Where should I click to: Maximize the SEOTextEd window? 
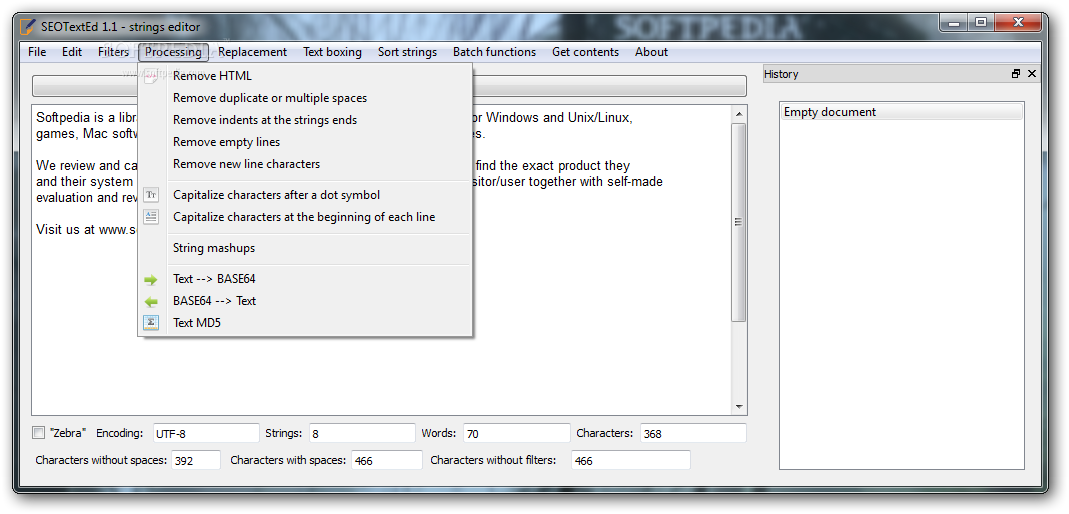pos(981,23)
